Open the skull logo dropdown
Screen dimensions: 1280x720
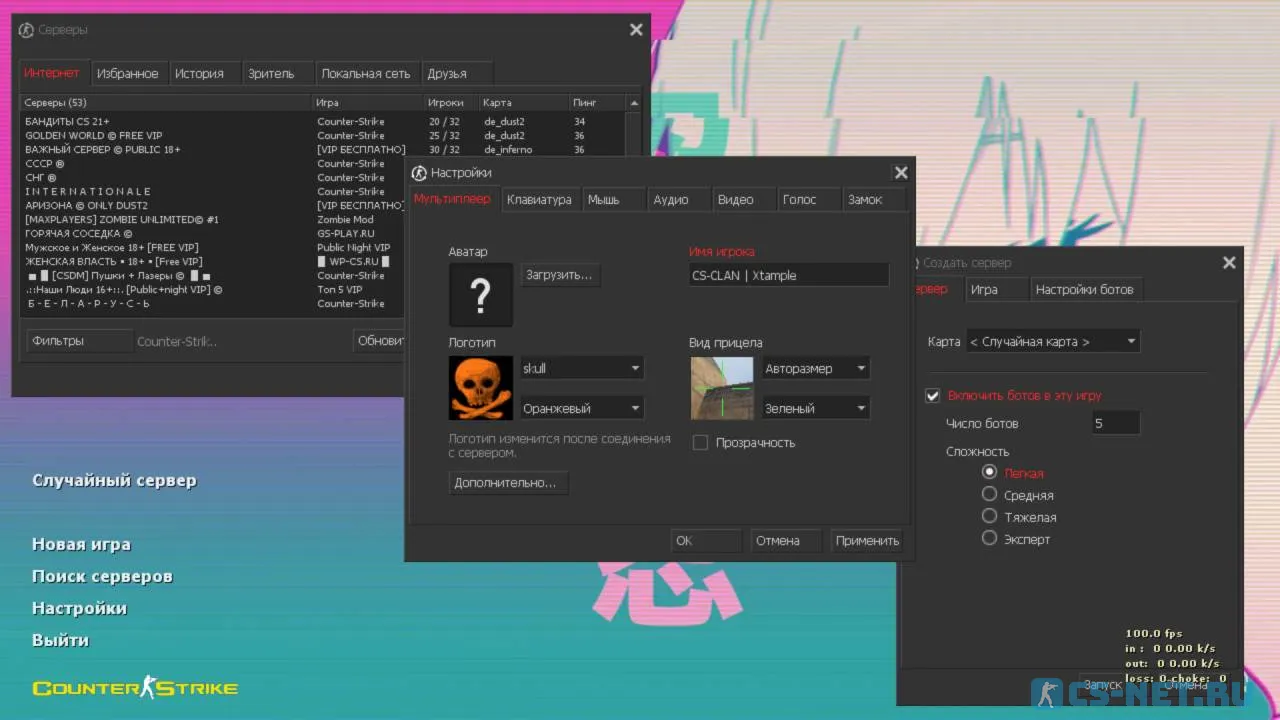pos(582,368)
